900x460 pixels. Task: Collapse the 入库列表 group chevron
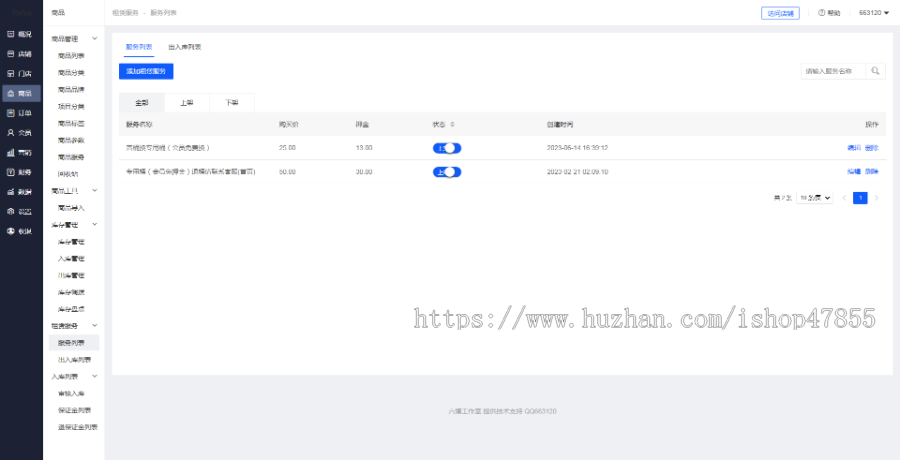coord(95,377)
